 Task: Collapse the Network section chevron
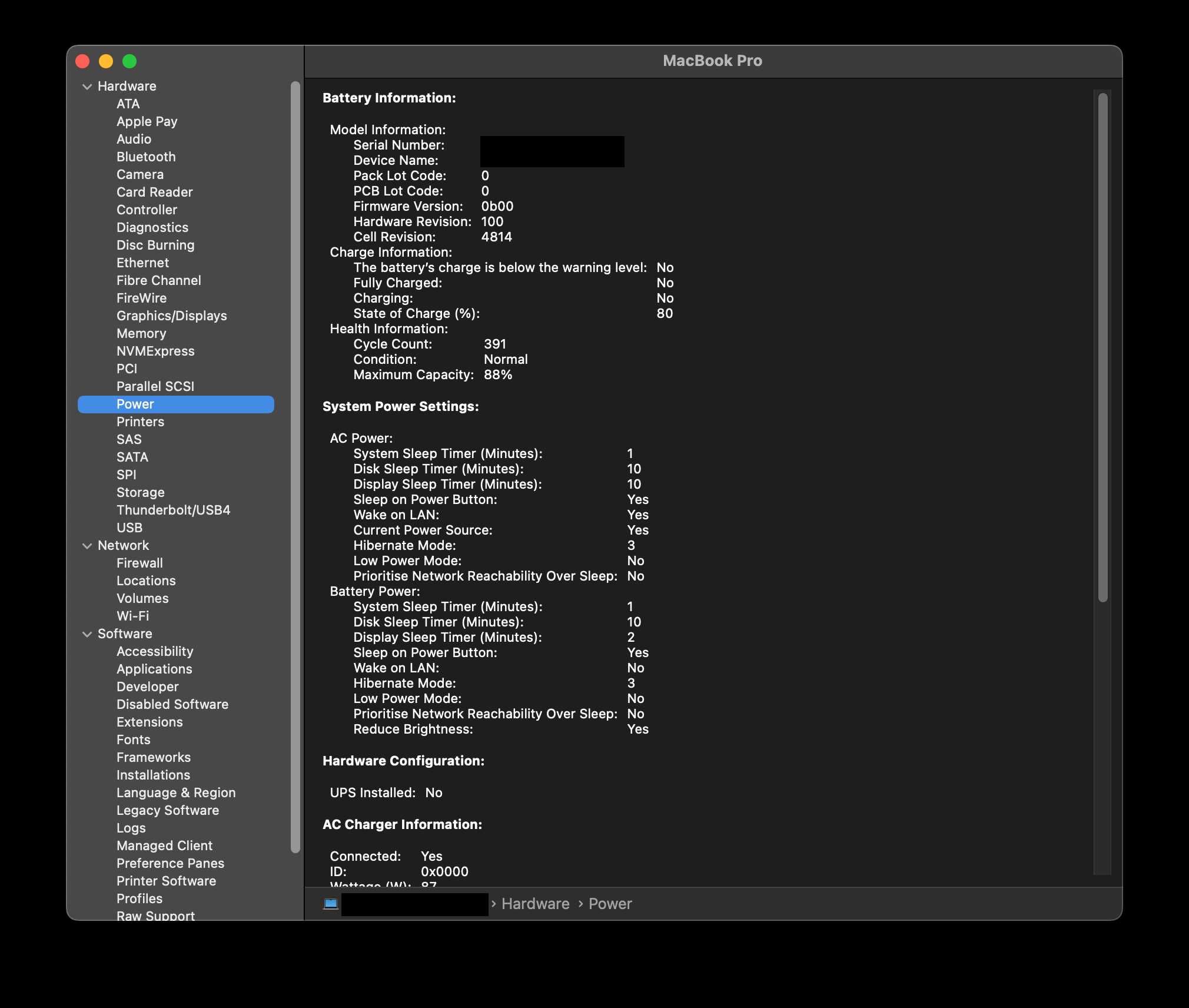(x=87, y=546)
